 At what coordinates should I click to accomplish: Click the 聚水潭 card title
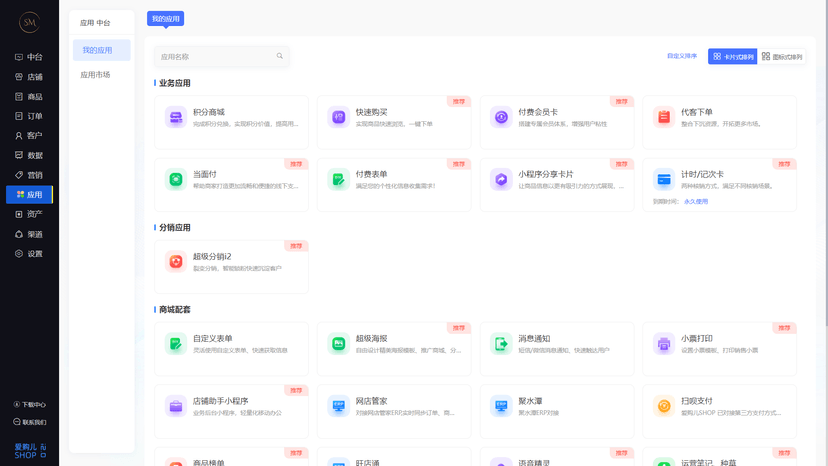click(x=530, y=400)
